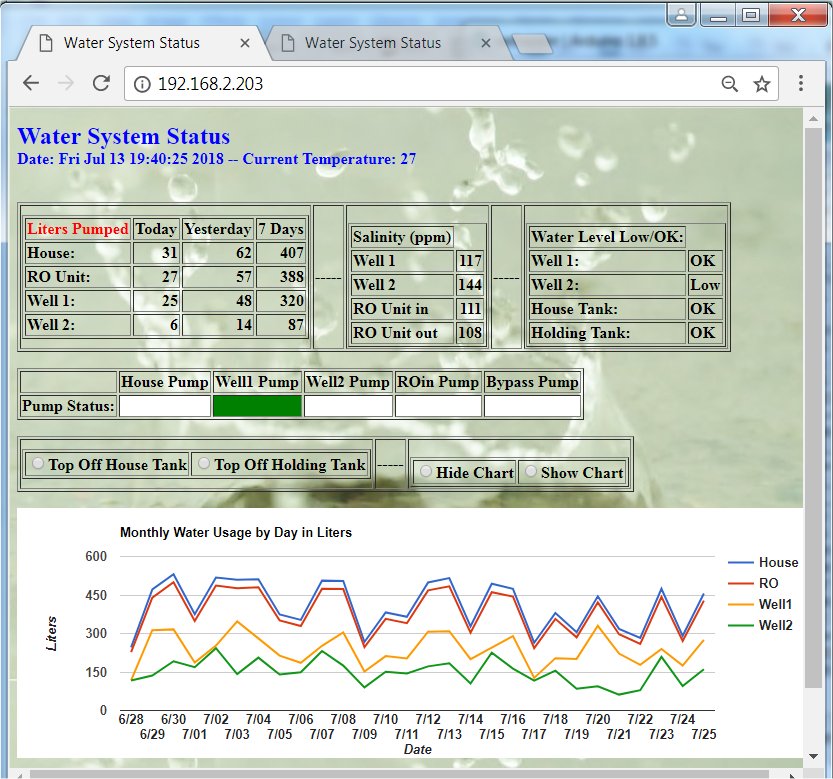Select the Top Off House Tank radio button

38,464
